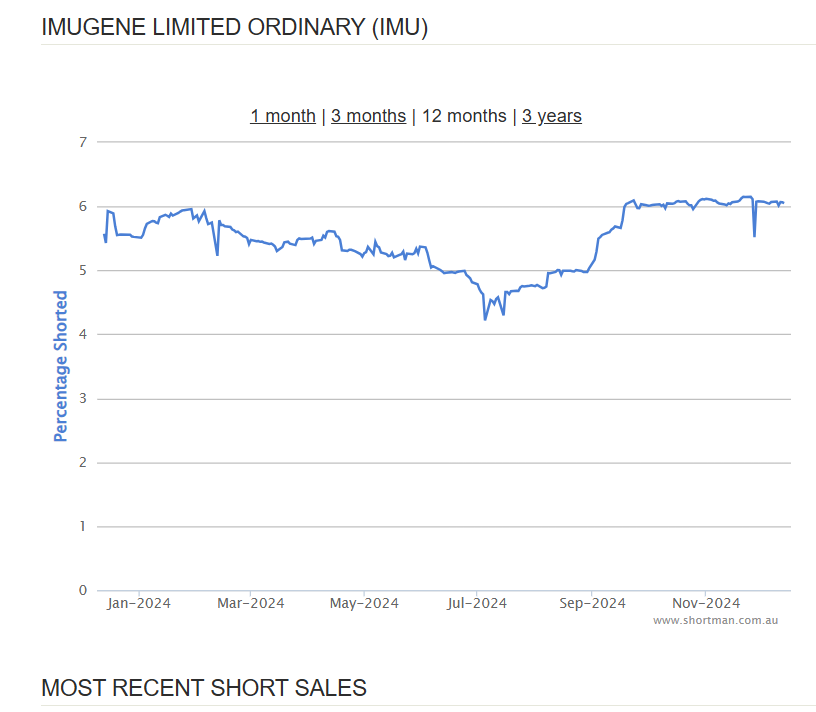This screenshot has width=816, height=712.
Task: Click the y-axis value 2
Action: coord(83,463)
